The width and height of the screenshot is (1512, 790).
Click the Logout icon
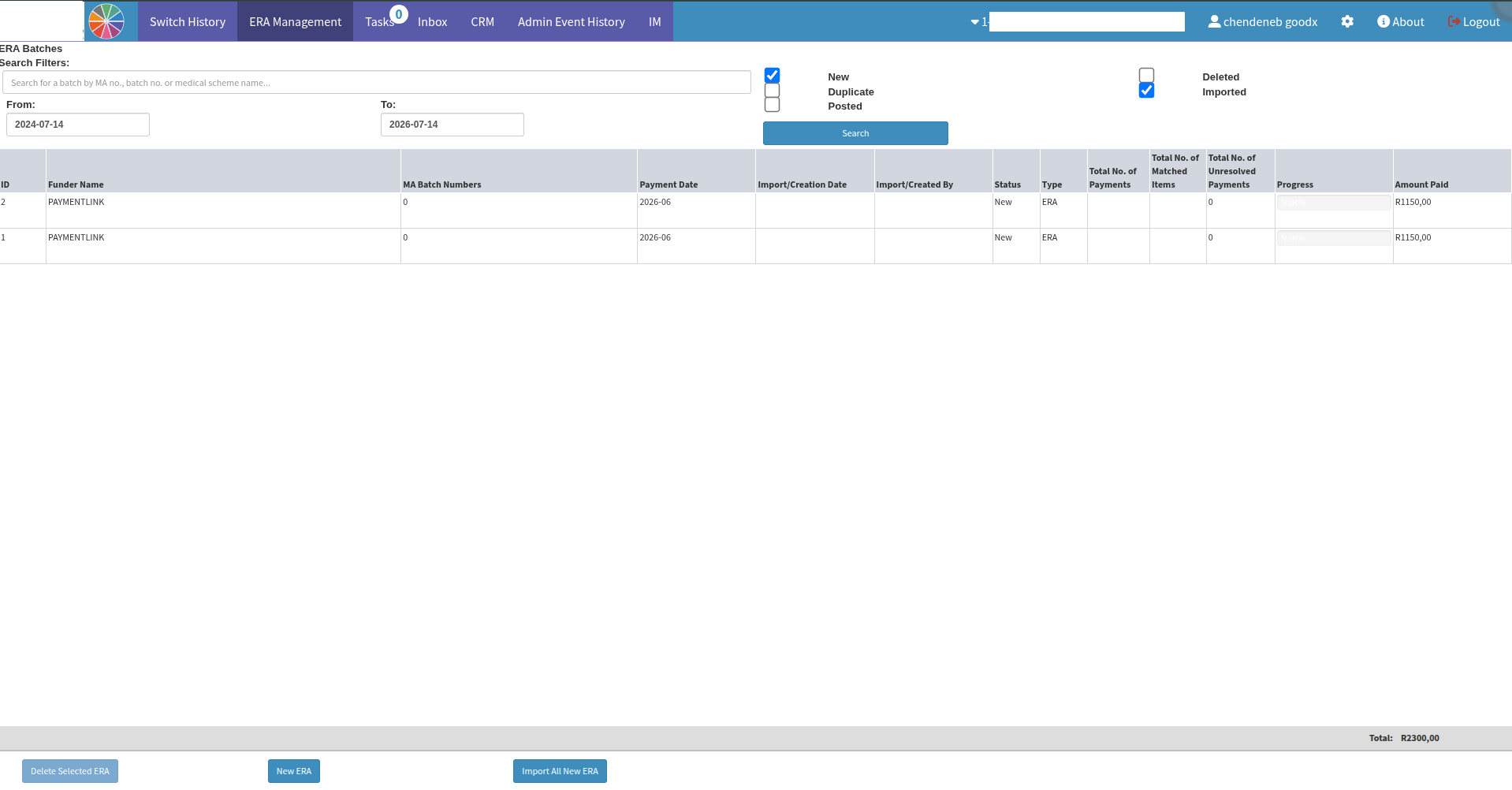point(1454,21)
